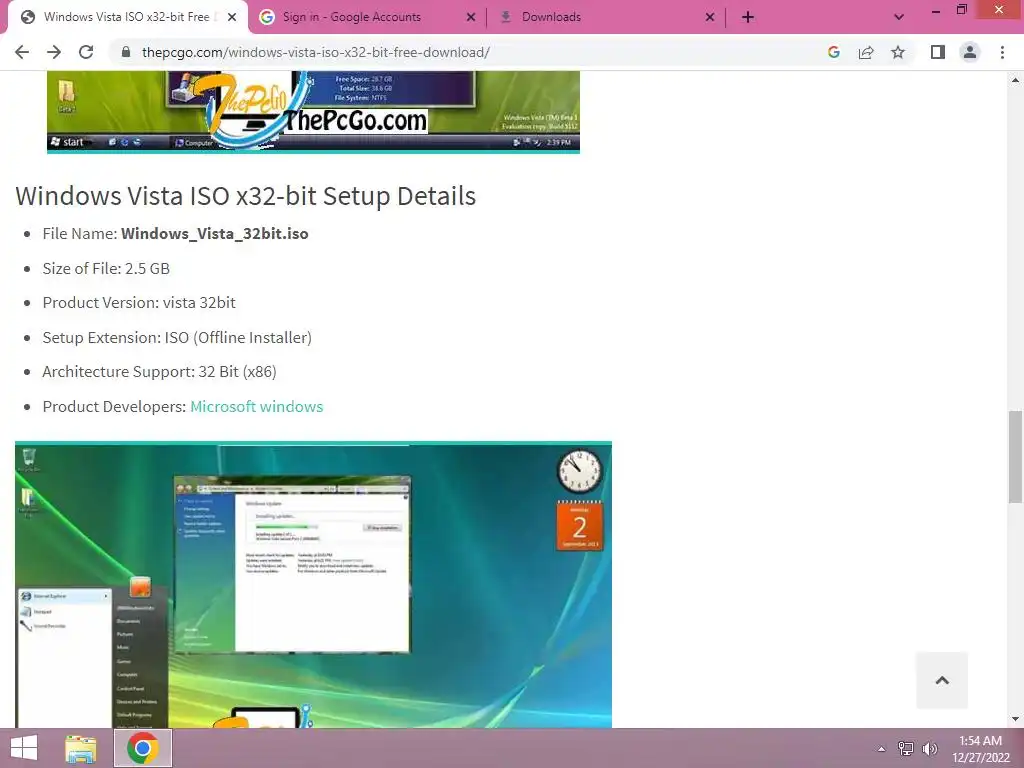
Task: Switch to the Downloads tab
Action: point(606,17)
